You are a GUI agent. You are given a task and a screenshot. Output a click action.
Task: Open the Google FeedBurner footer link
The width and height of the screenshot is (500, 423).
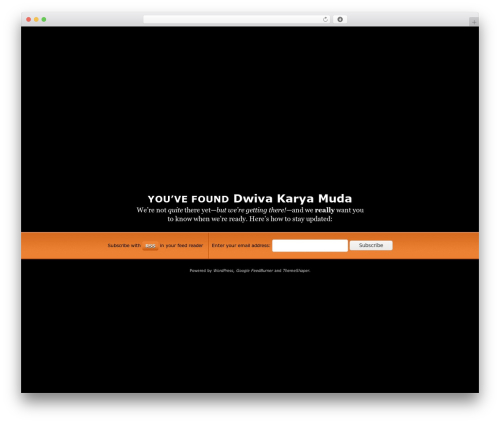[x=254, y=271]
